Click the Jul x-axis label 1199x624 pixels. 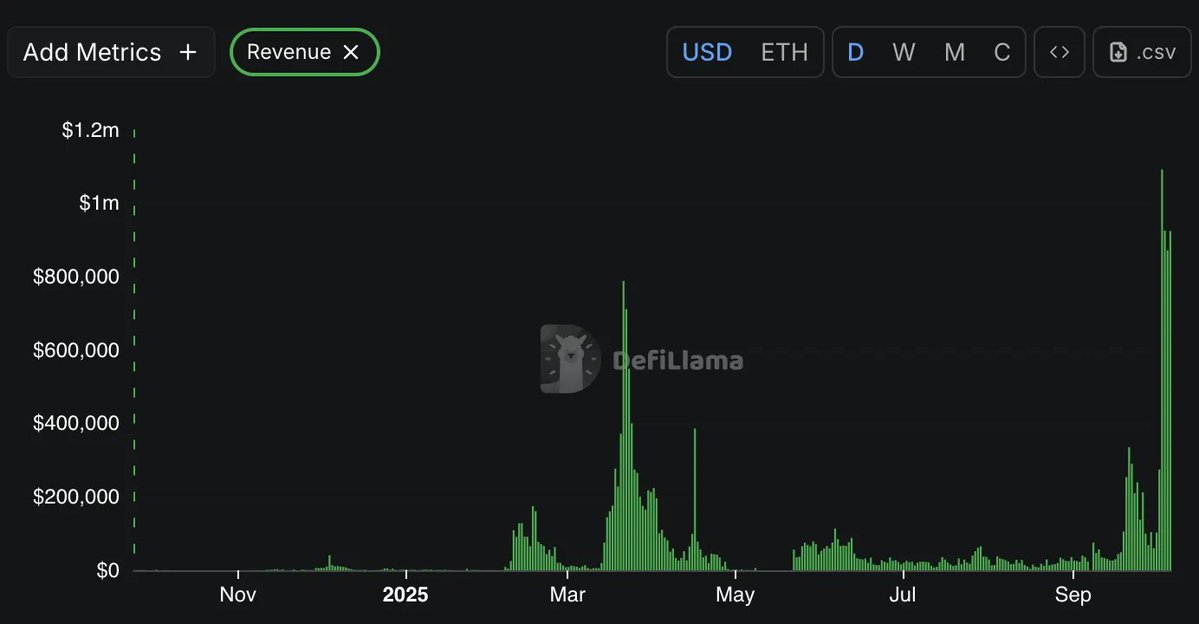click(x=902, y=594)
